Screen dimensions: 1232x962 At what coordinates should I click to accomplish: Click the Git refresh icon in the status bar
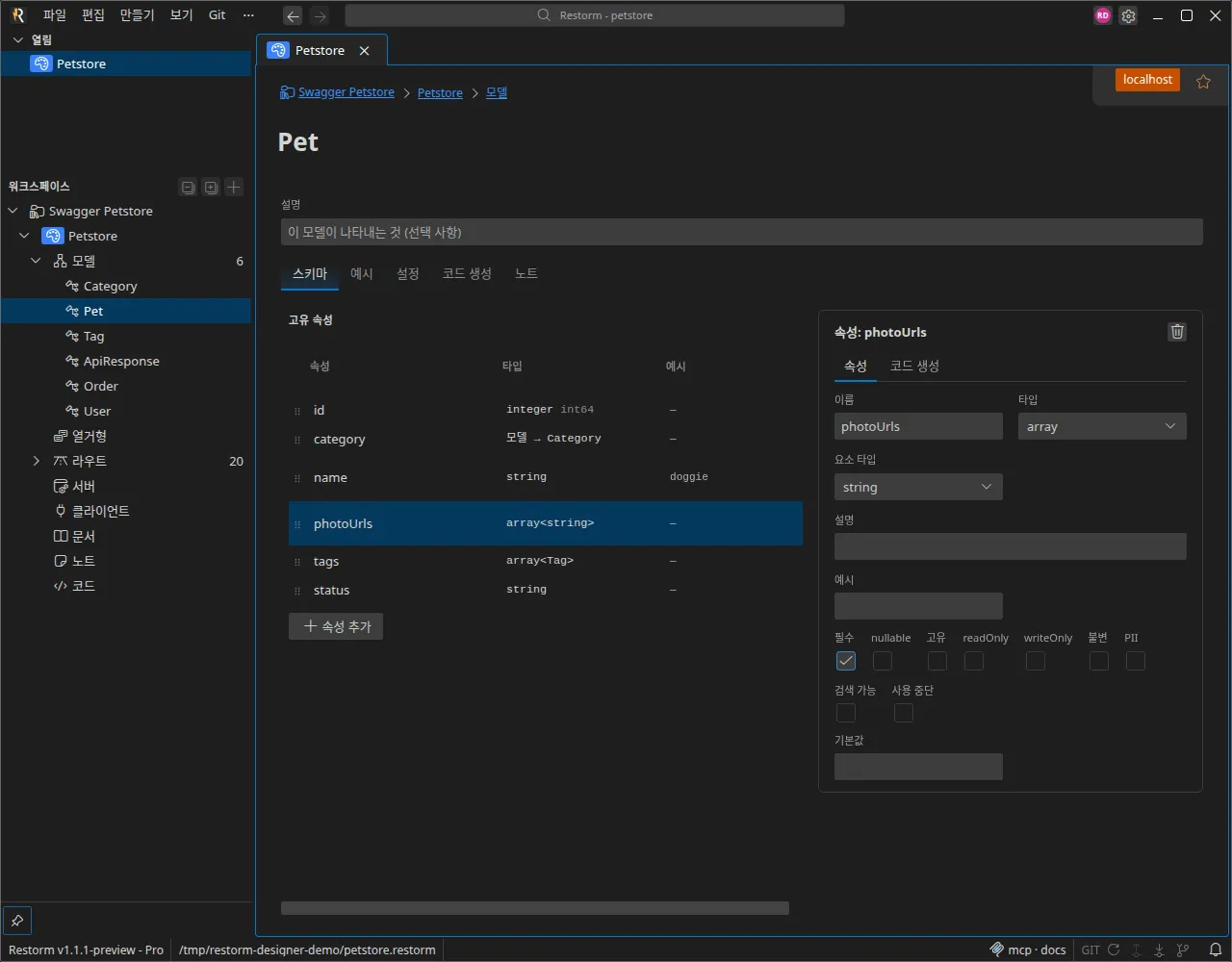click(x=1114, y=949)
